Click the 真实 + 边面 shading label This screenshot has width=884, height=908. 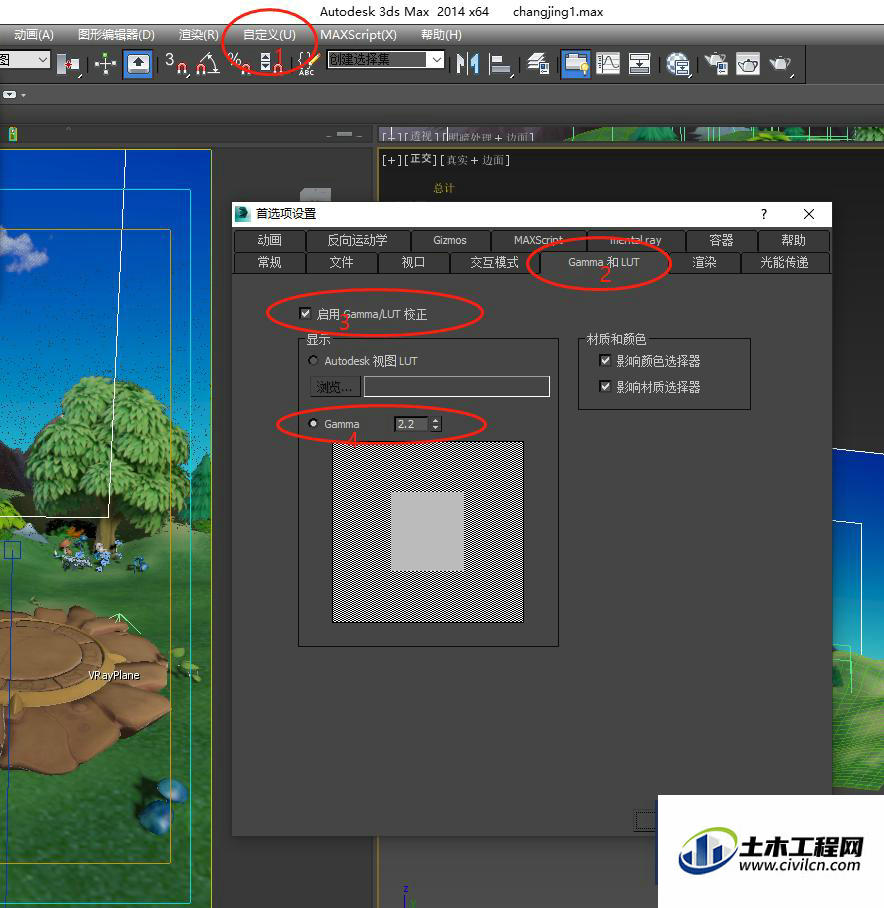(x=474, y=160)
